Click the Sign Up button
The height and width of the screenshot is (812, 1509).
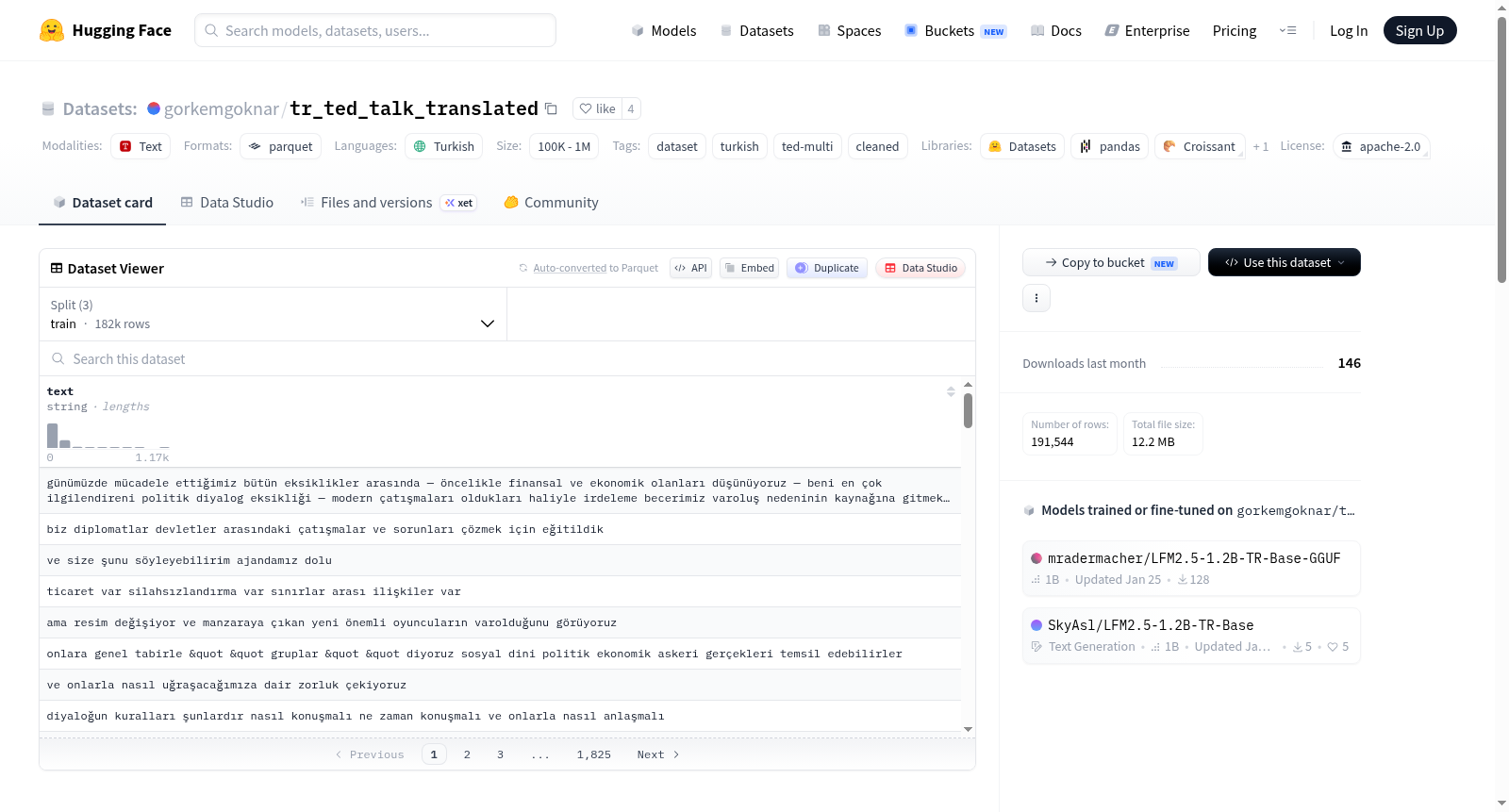click(1419, 30)
